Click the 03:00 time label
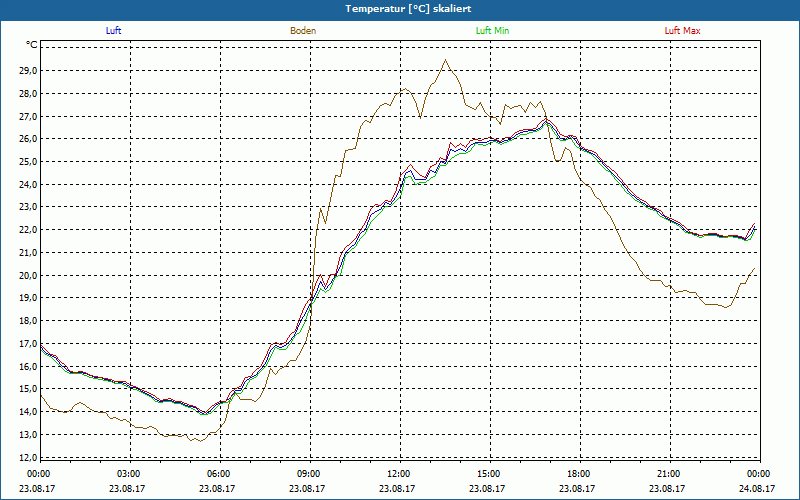The image size is (800, 500). point(131,474)
